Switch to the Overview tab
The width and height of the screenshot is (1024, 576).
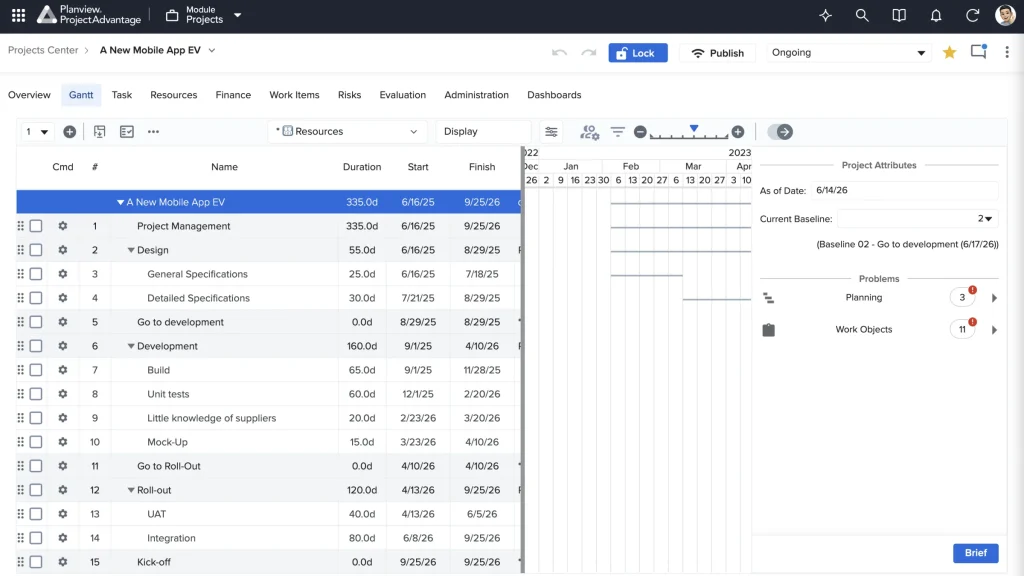click(x=29, y=95)
